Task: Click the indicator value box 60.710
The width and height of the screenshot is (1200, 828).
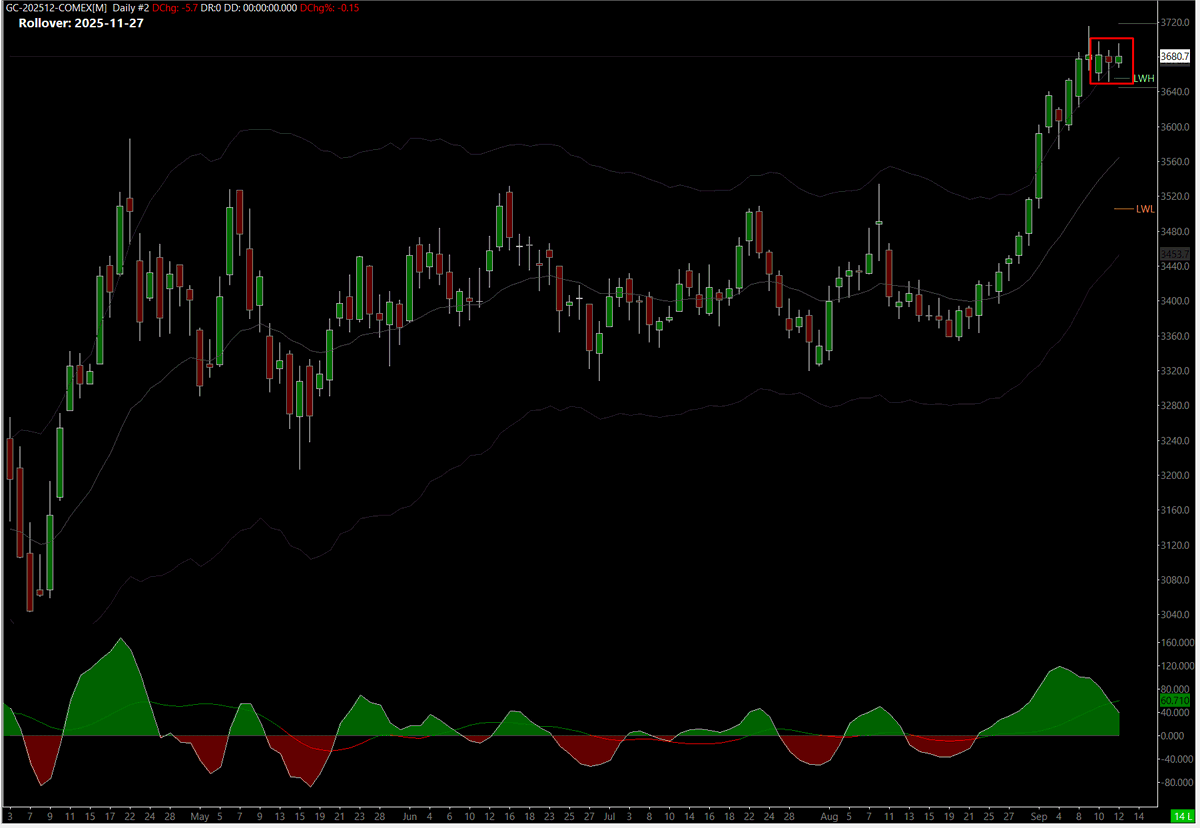Action: tap(1173, 701)
